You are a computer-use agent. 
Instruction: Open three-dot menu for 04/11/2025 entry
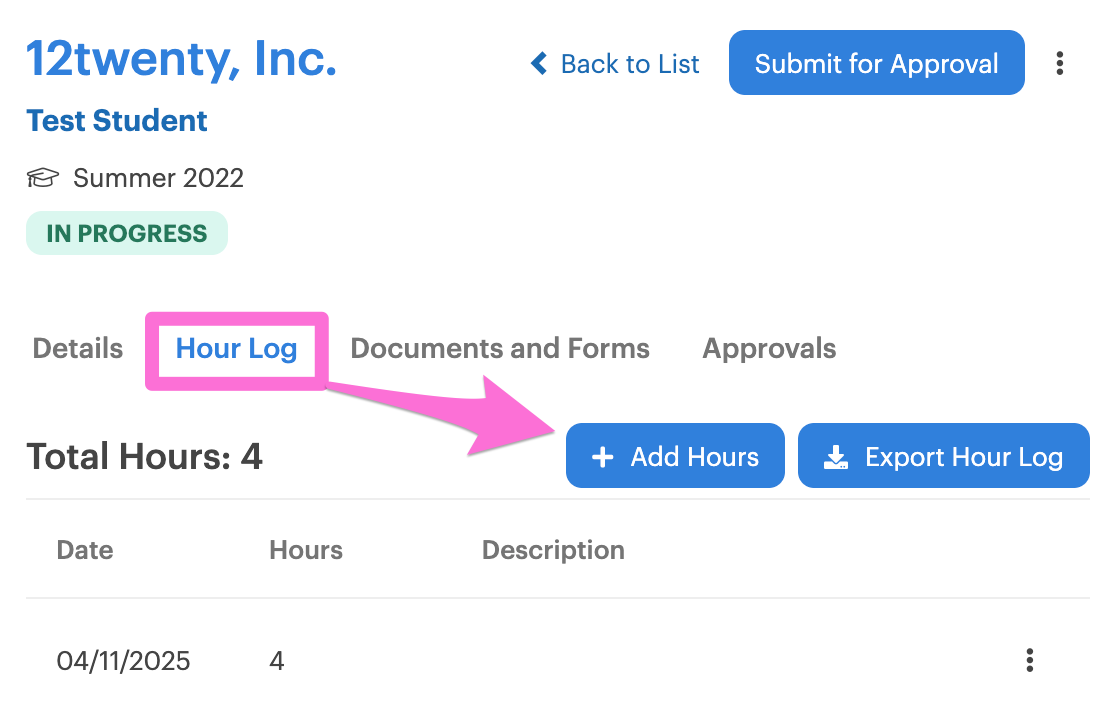tap(1029, 660)
